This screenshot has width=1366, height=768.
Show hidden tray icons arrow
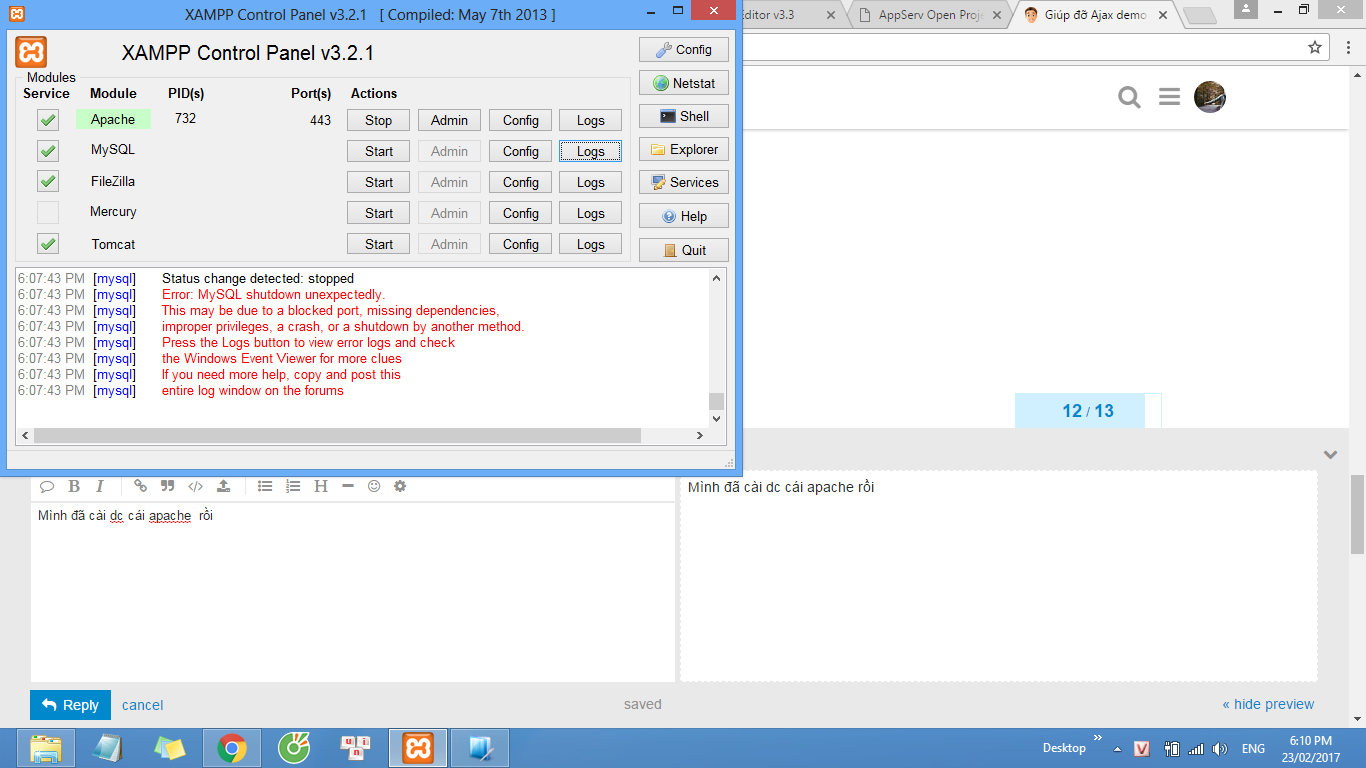[1118, 748]
